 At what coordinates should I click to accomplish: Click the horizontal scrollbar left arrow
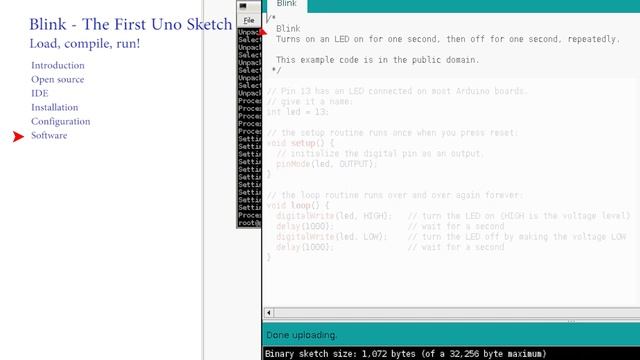(269, 313)
